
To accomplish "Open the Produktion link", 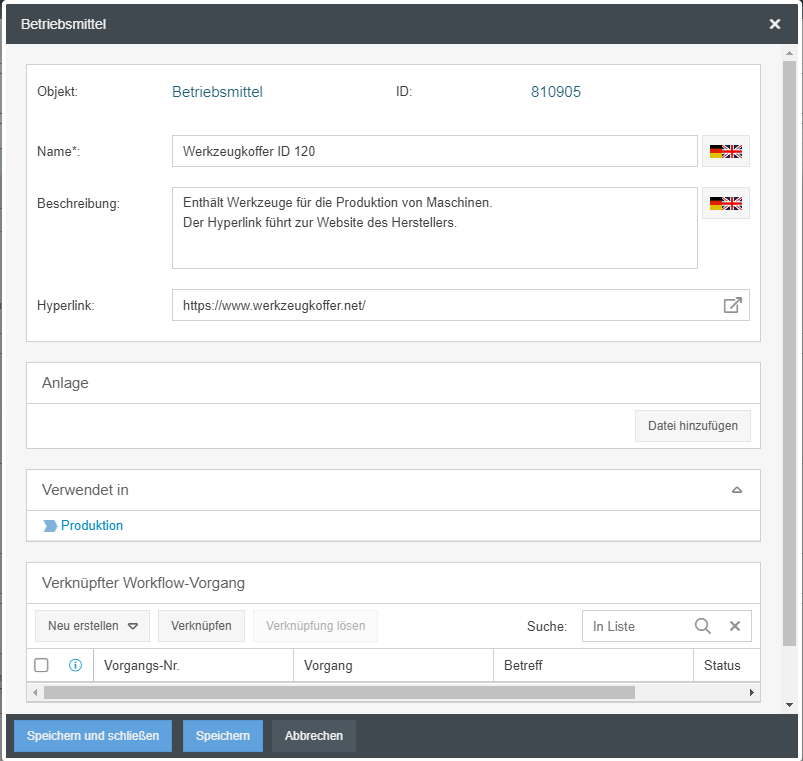I will (x=92, y=526).
